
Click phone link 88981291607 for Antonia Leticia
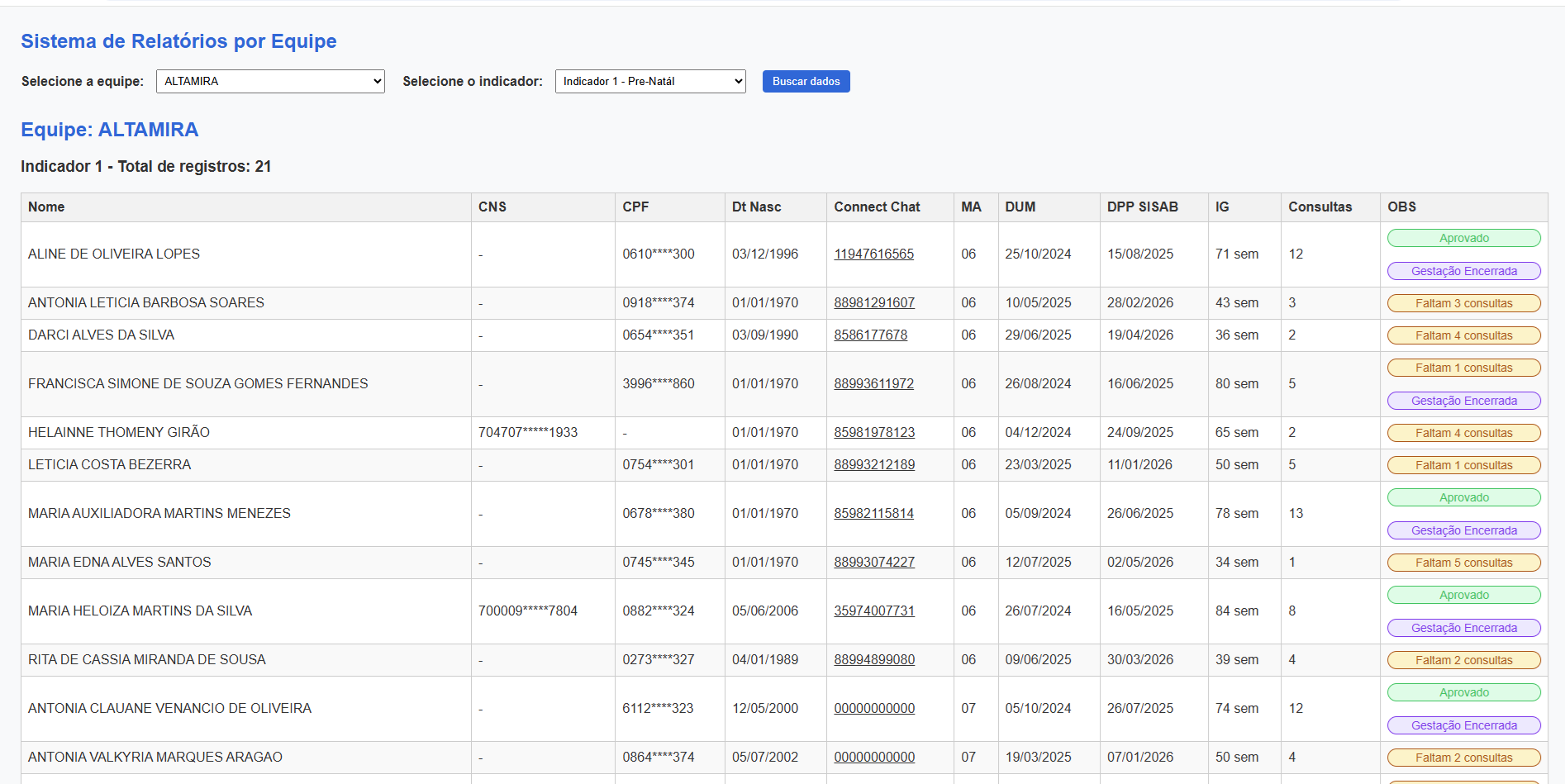point(874,302)
